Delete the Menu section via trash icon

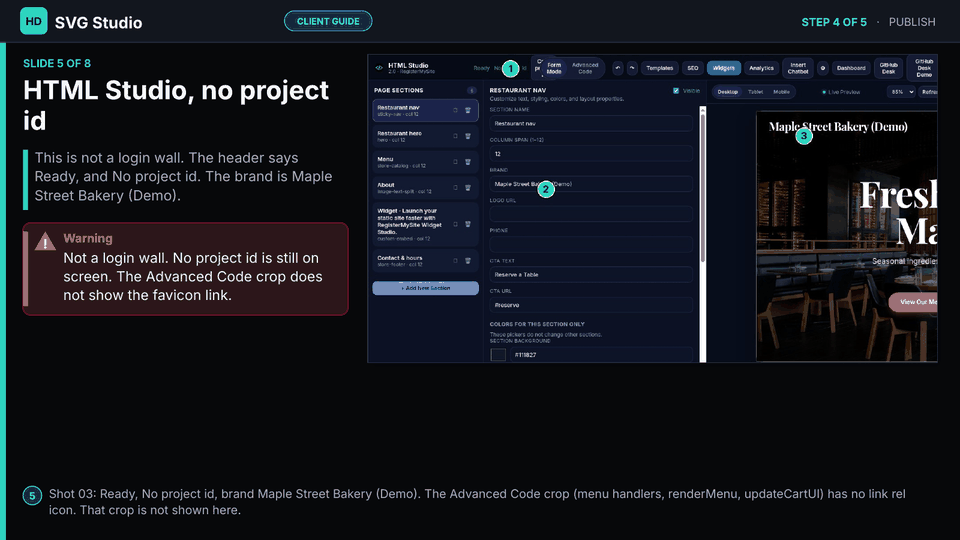click(x=468, y=162)
